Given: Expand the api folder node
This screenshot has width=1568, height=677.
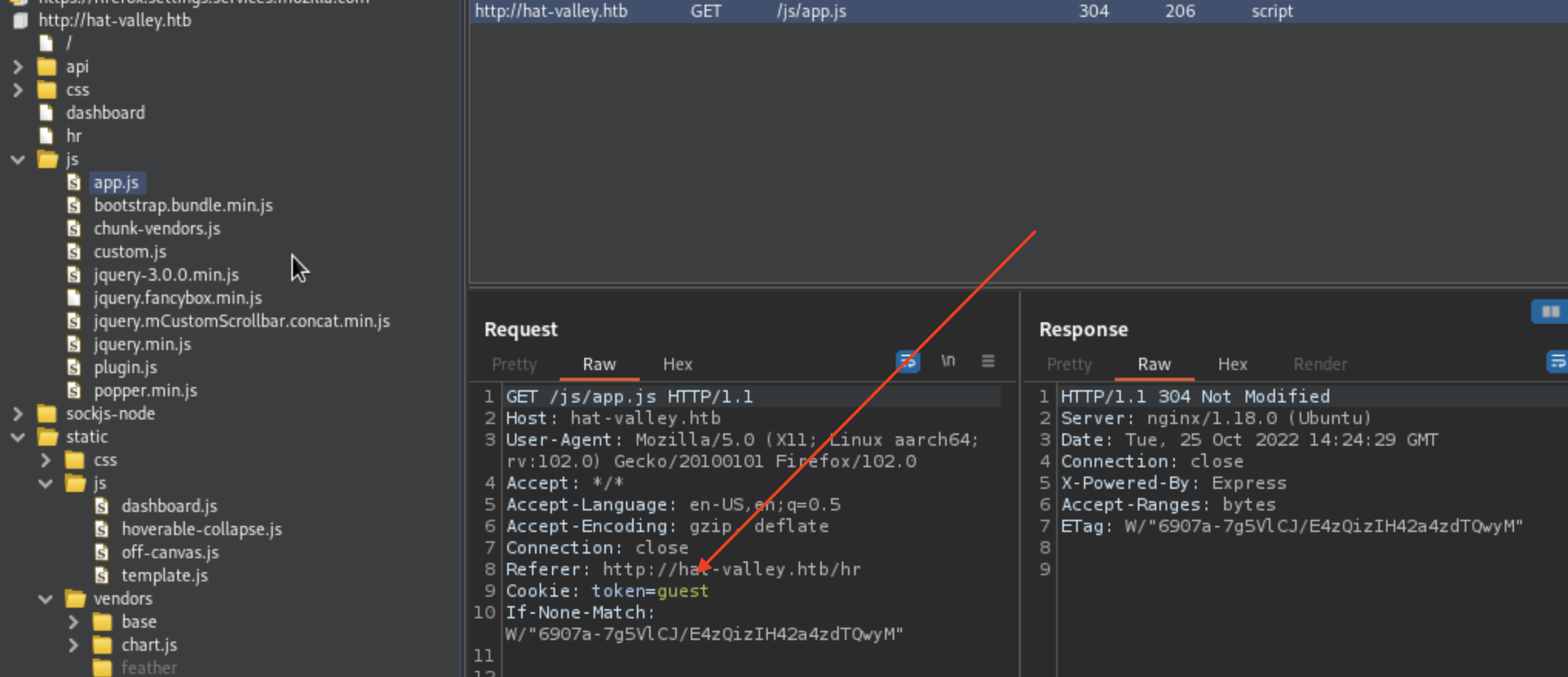Looking at the screenshot, I should (x=18, y=67).
